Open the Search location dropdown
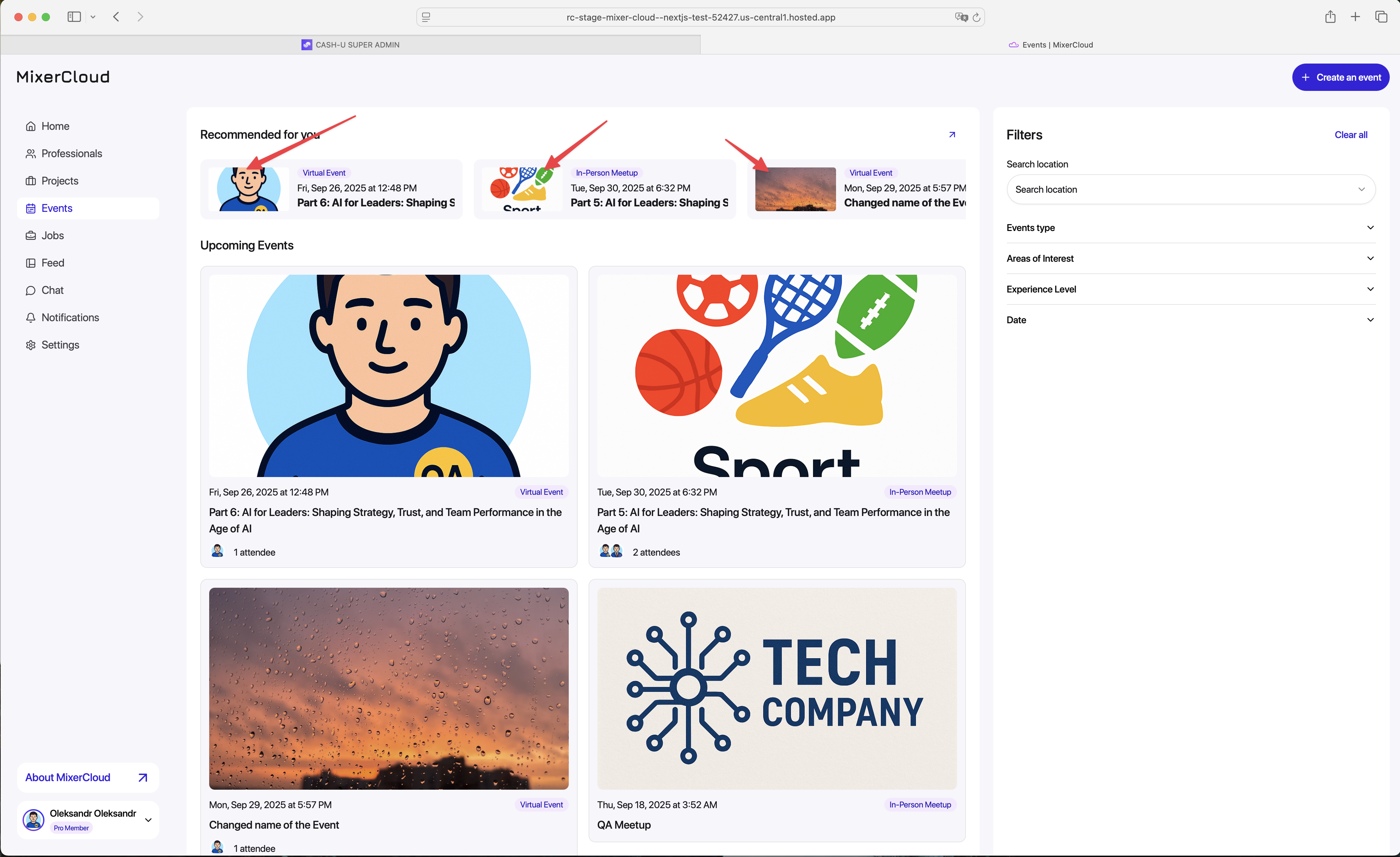Image resolution: width=1400 pixels, height=857 pixels. click(x=1190, y=189)
